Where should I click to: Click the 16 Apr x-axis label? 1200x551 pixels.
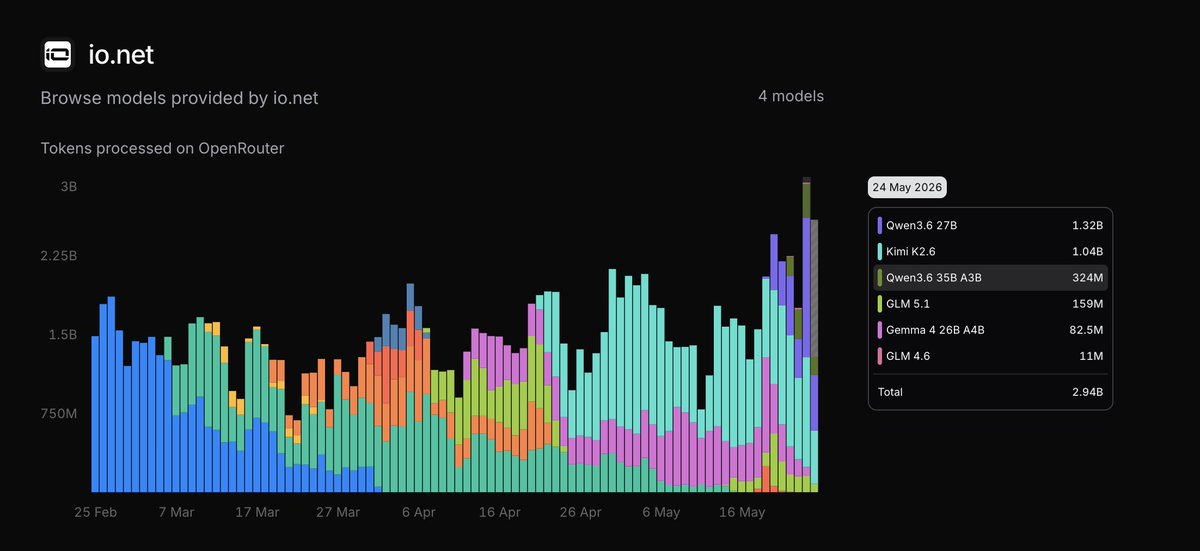tap(499, 512)
